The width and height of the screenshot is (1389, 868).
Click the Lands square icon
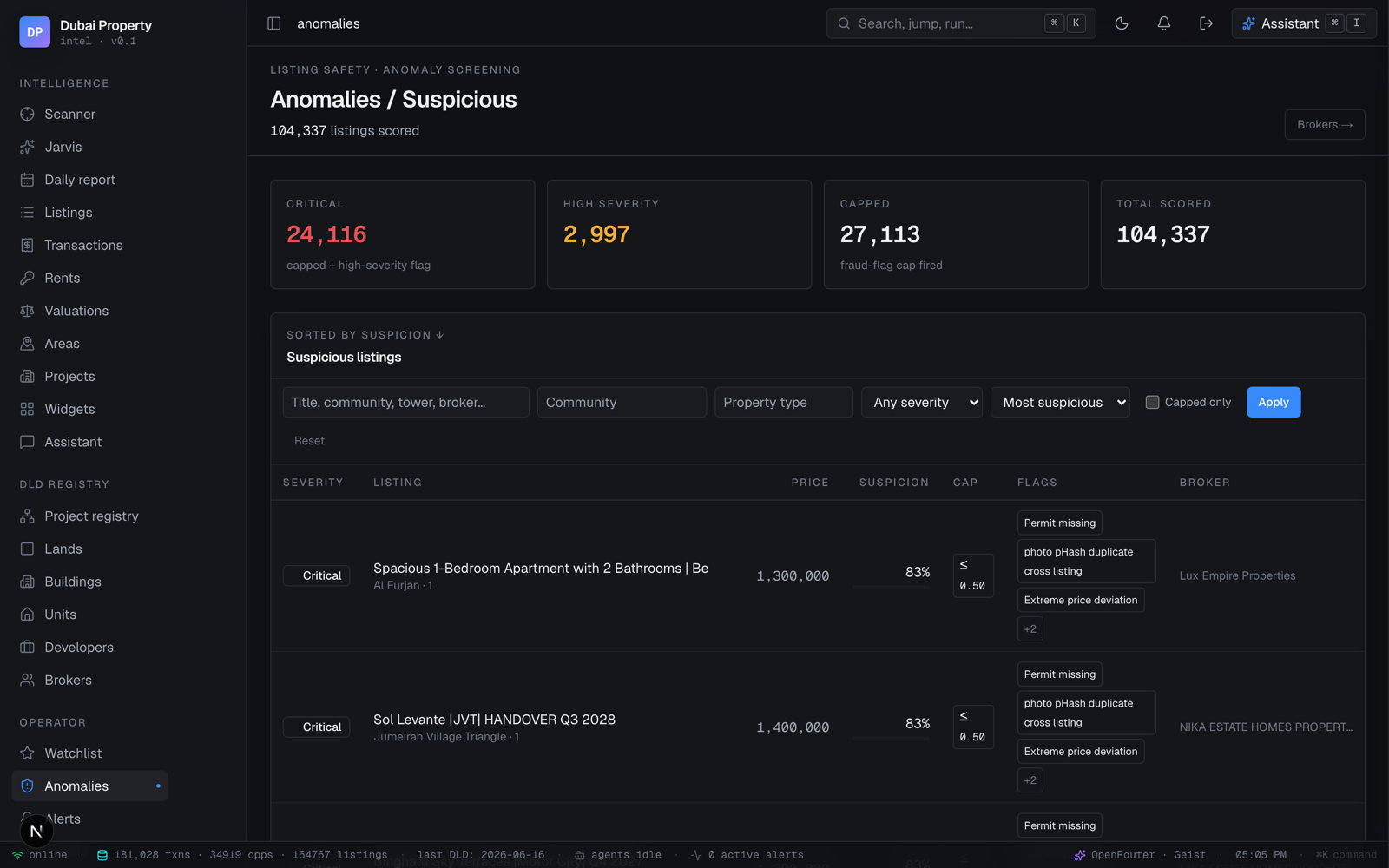click(27, 549)
